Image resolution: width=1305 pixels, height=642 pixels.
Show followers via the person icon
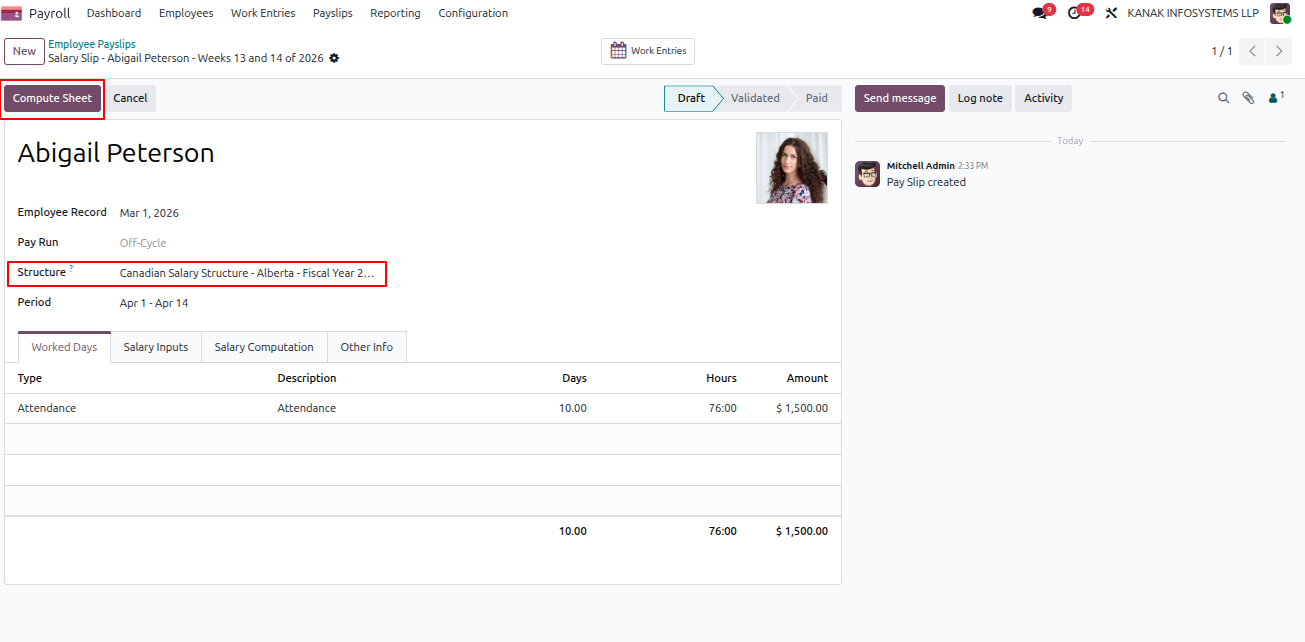click(1275, 98)
